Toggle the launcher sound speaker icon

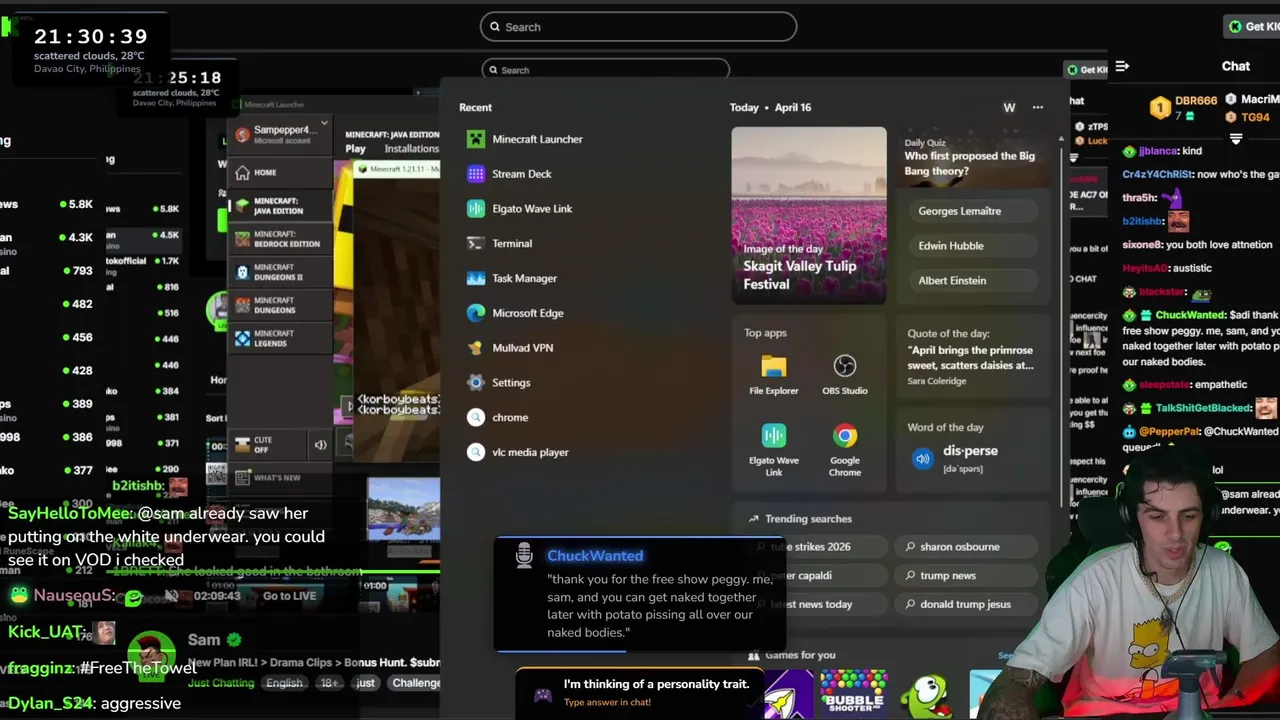tap(320, 445)
